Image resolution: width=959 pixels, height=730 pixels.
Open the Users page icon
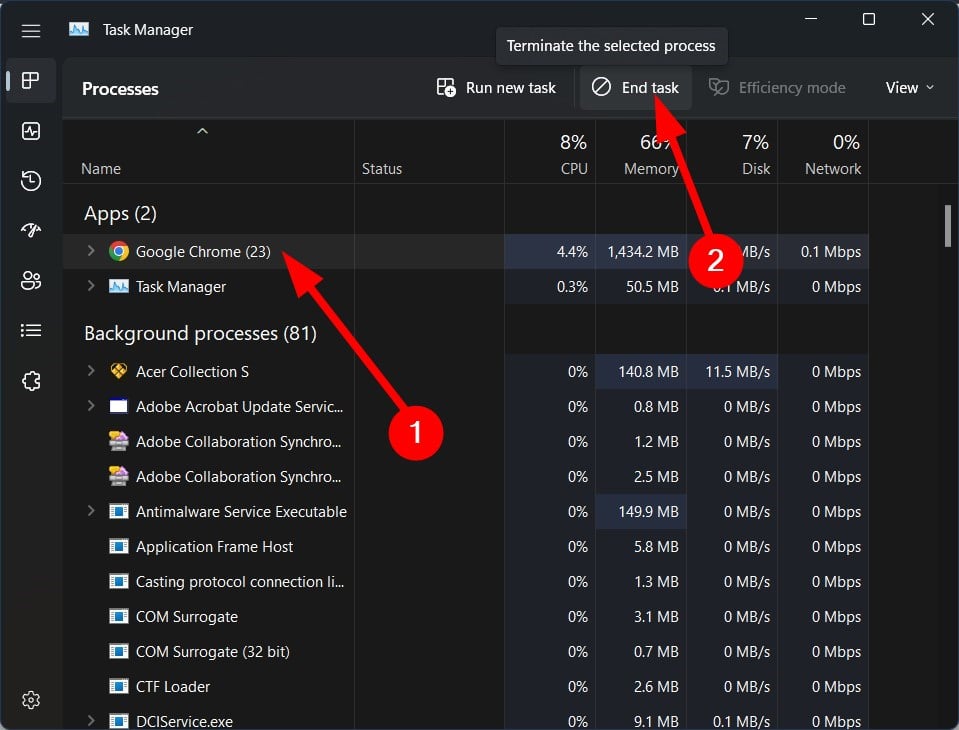pos(31,281)
